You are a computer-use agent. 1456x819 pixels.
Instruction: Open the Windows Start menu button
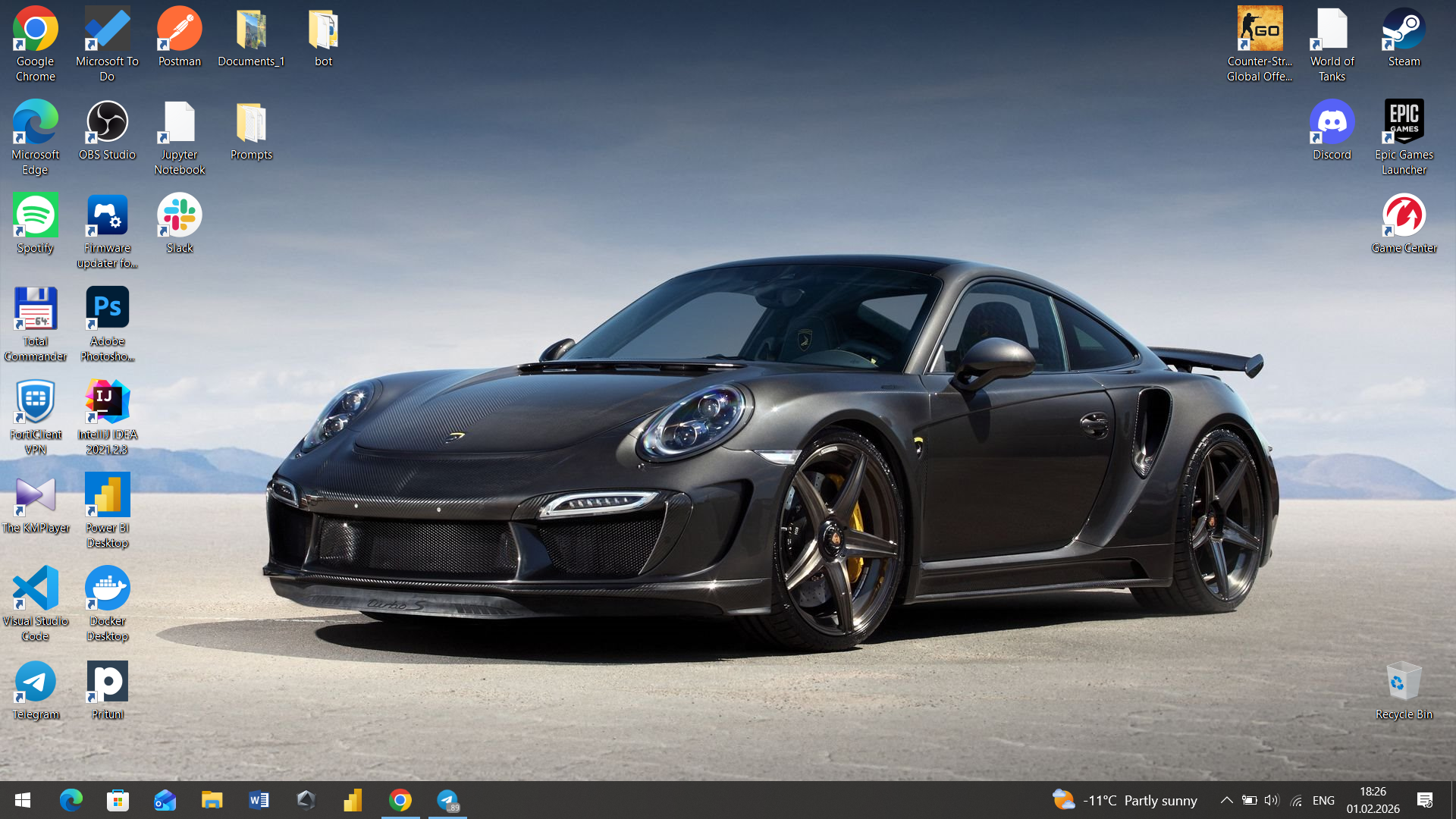(23, 800)
